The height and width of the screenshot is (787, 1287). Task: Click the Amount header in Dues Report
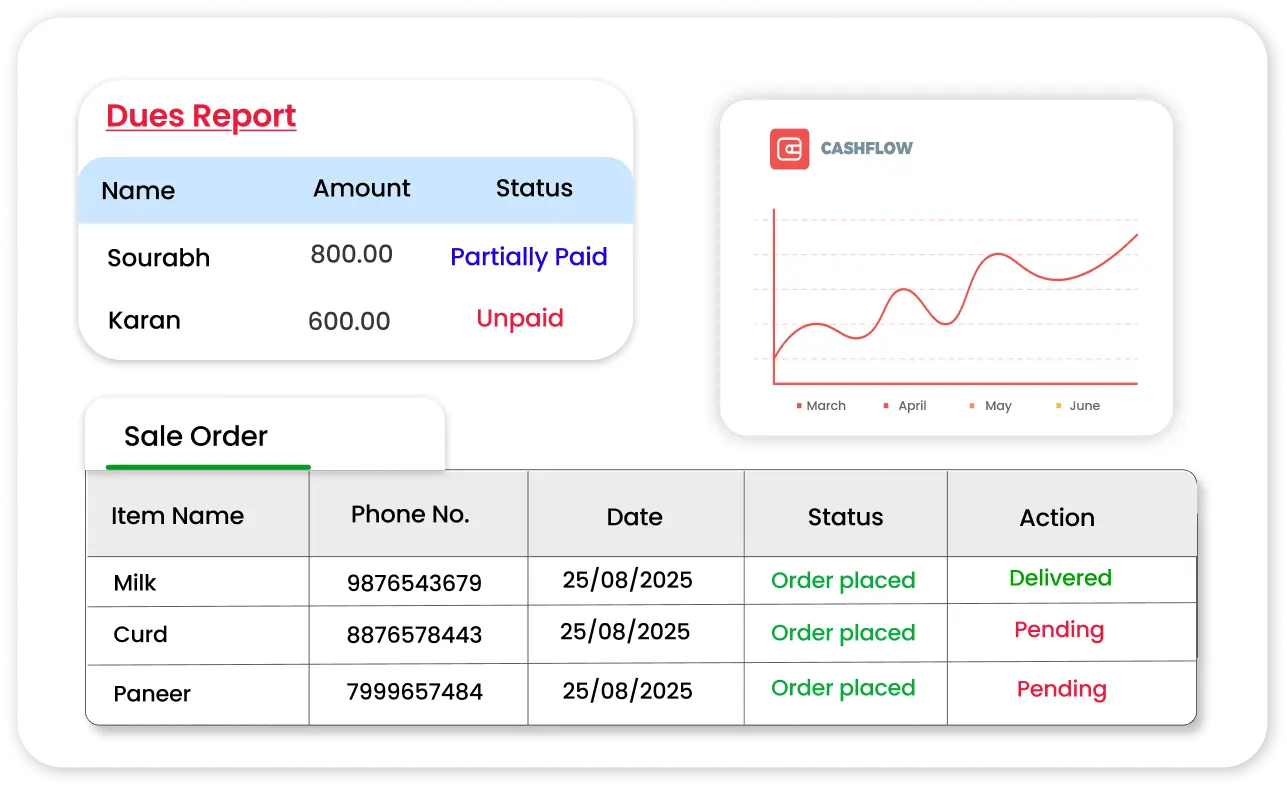click(x=361, y=189)
